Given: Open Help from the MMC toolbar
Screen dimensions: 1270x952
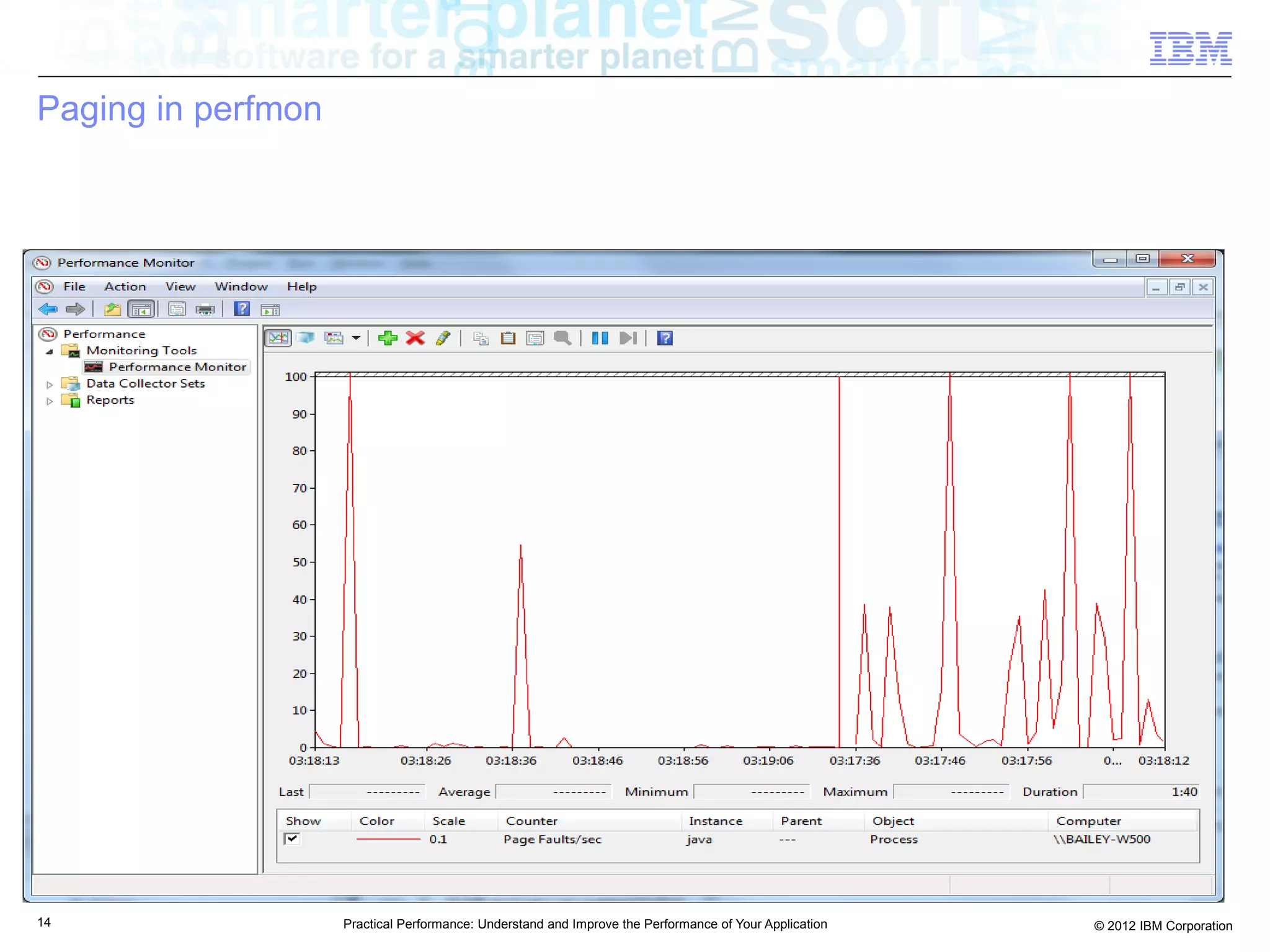Looking at the screenshot, I should coord(242,309).
